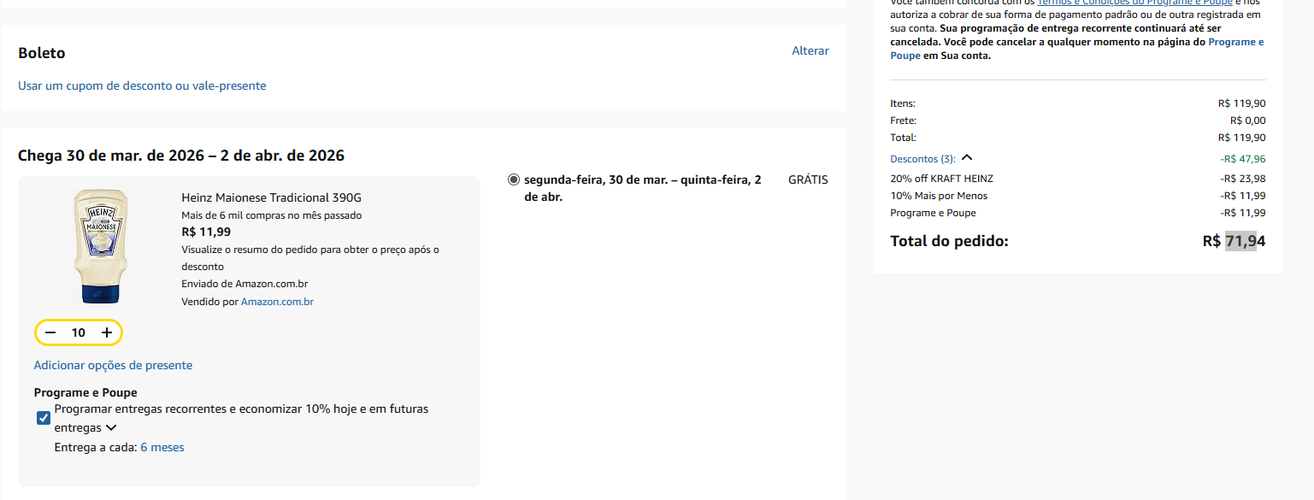Click the Programe e Poupe heading
The width and height of the screenshot is (1314, 500).
[x=86, y=393]
